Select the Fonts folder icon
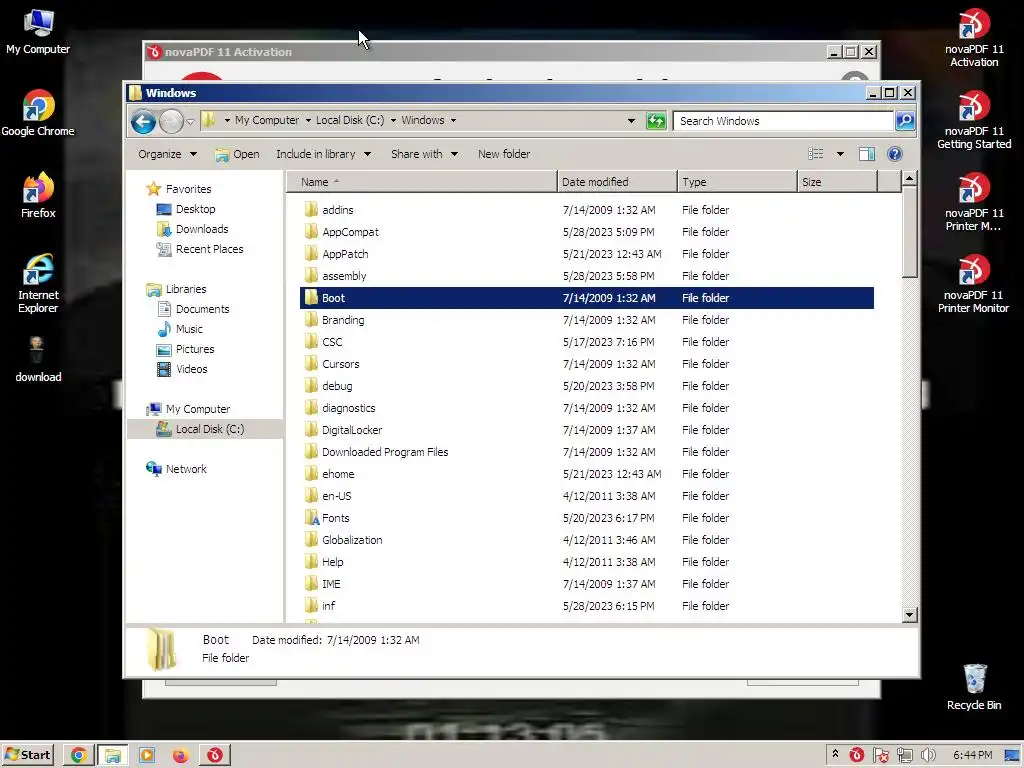The height and width of the screenshot is (768, 1024). [x=312, y=518]
